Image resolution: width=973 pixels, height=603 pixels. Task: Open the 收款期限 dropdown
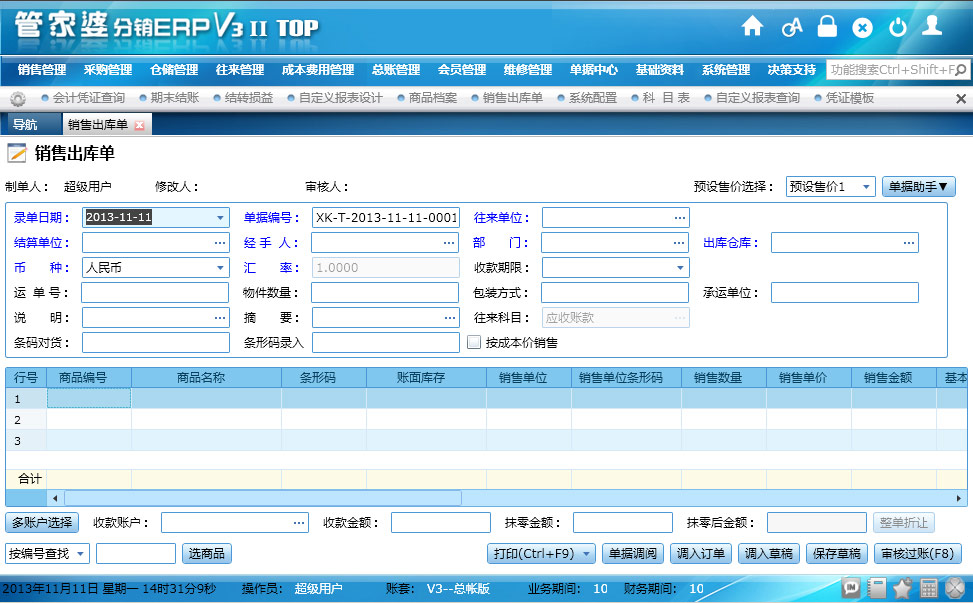[x=680, y=268]
